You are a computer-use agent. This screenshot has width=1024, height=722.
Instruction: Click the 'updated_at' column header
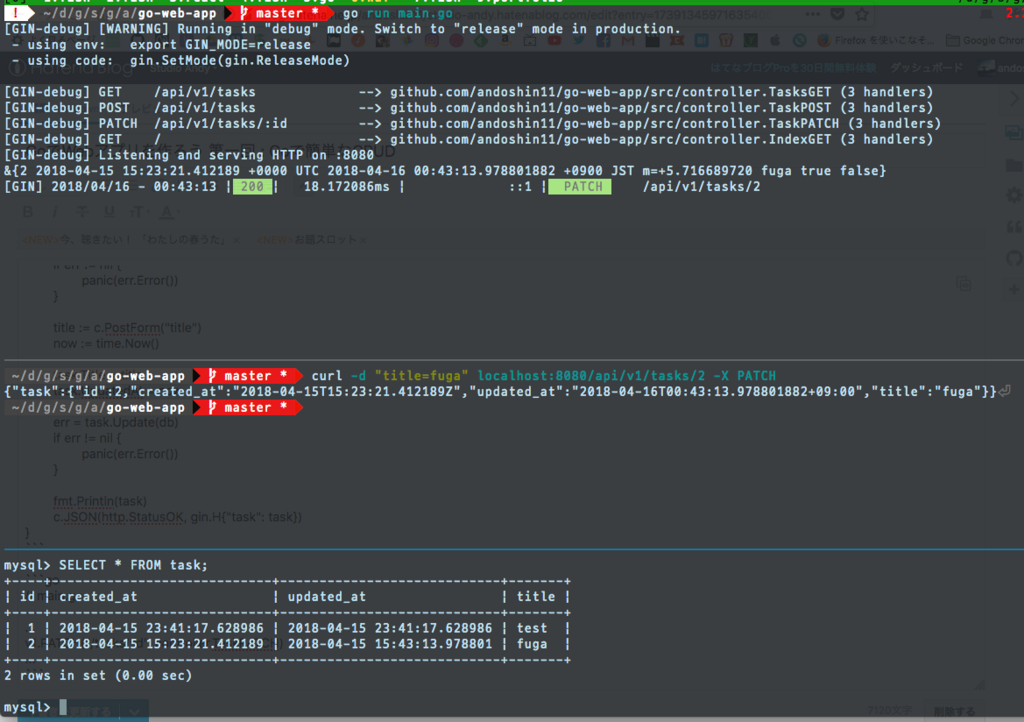click(x=327, y=597)
